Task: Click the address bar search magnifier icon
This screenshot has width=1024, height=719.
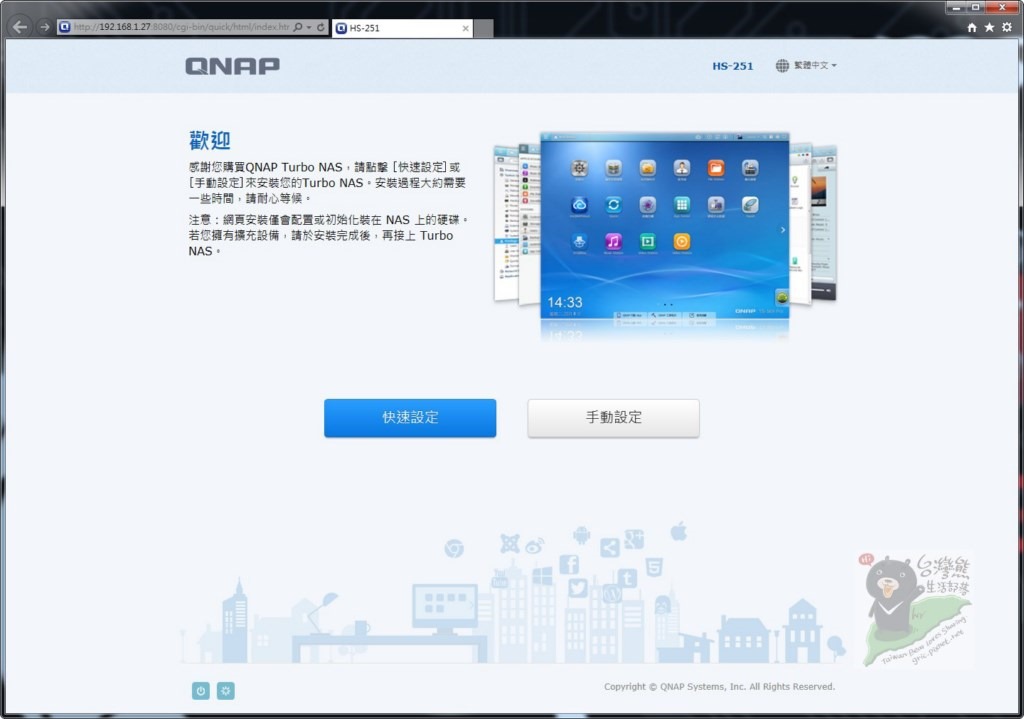Action: click(298, 27)
